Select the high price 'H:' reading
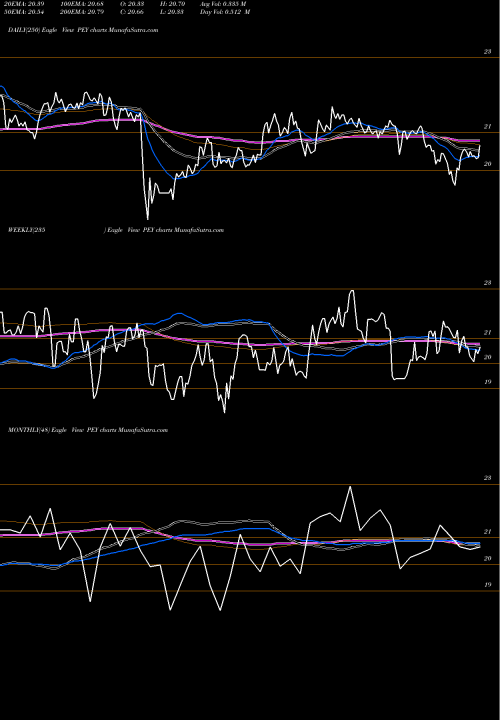The width and height of the screenshot is (500, 720). (172, 4)
